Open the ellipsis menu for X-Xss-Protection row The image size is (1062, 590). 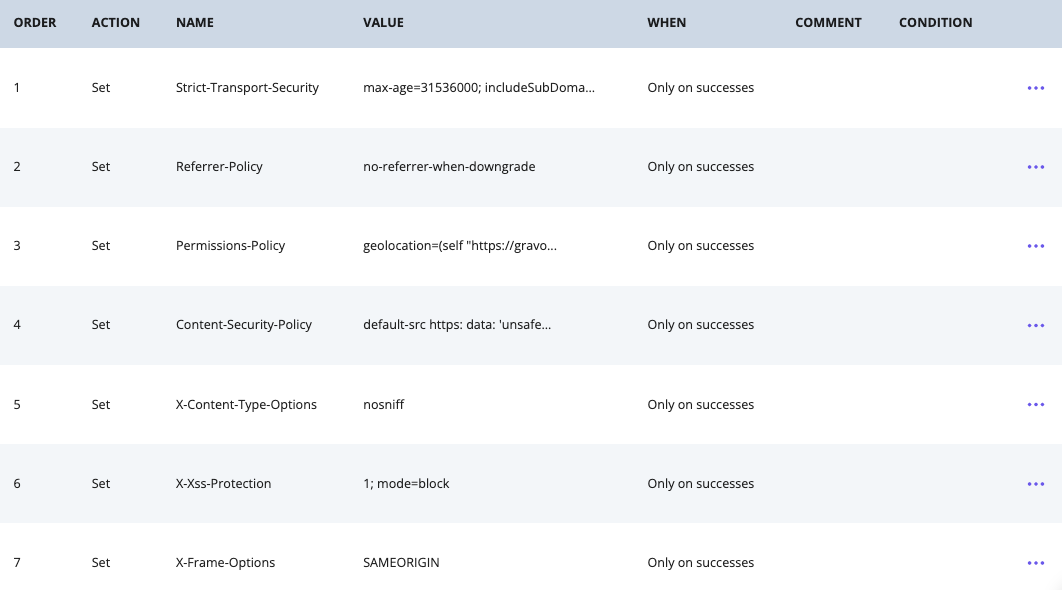(1036, 484)
